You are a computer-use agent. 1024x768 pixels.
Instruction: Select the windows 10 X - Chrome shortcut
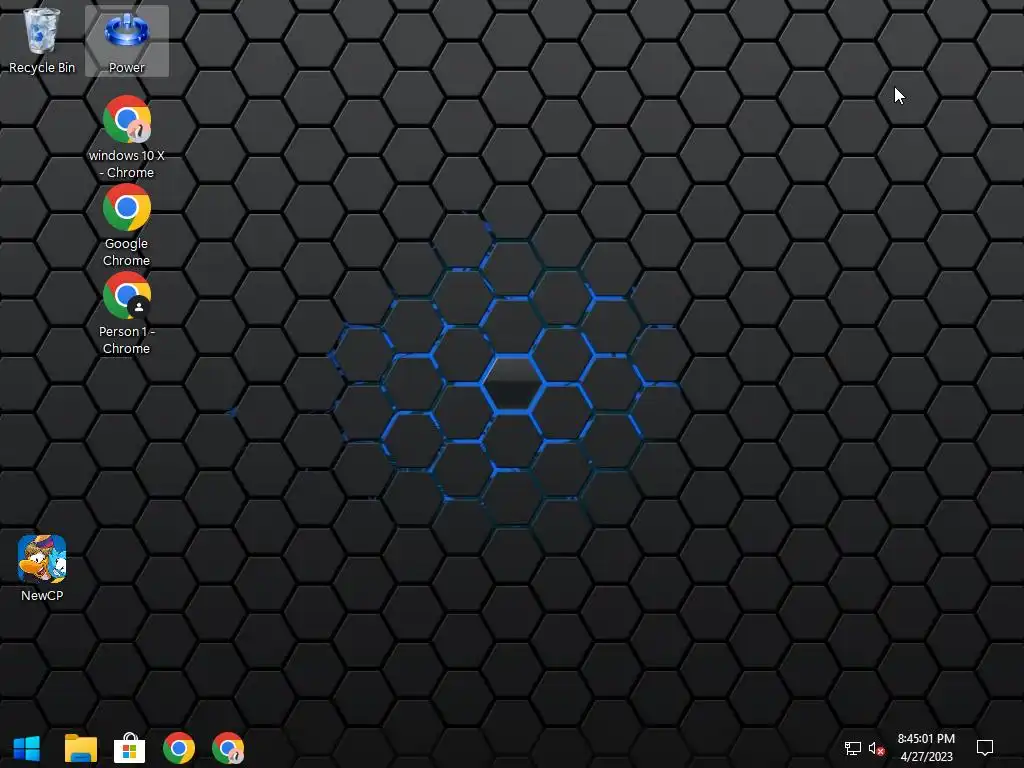pos(127,137)
